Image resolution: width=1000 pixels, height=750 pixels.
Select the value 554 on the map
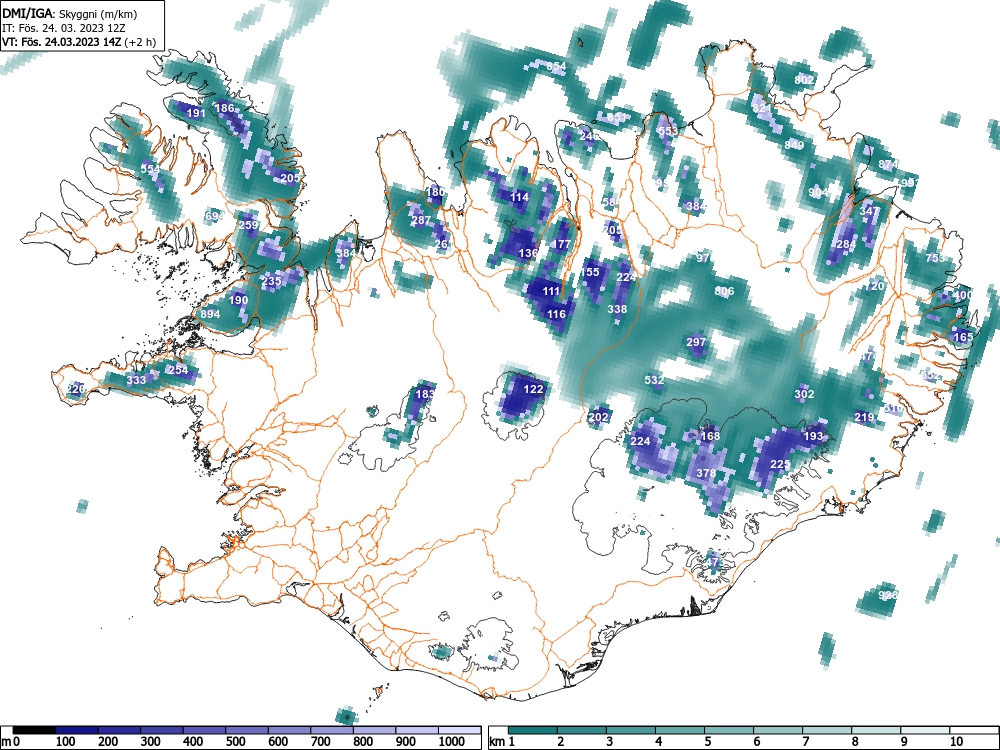point(151,169)
